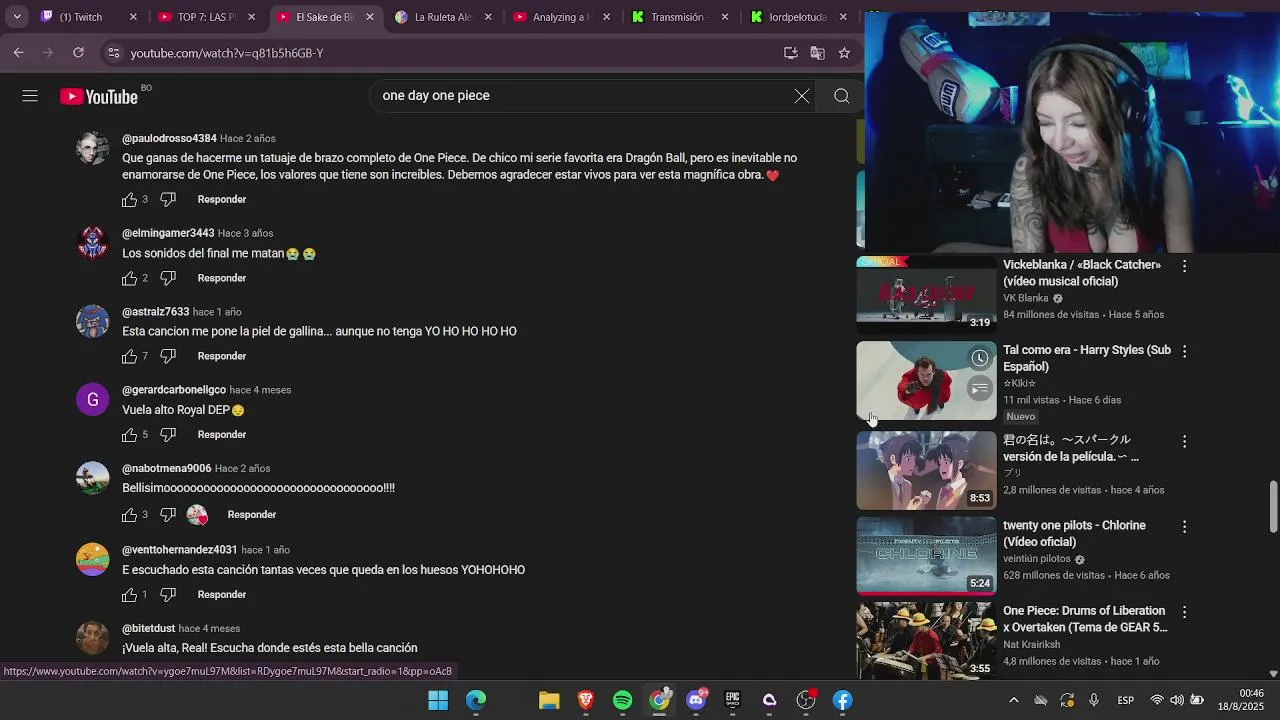Reload the page with the refresh icon
The height and width of the screenshot is (720, 1280).
[x=78, y=53]
